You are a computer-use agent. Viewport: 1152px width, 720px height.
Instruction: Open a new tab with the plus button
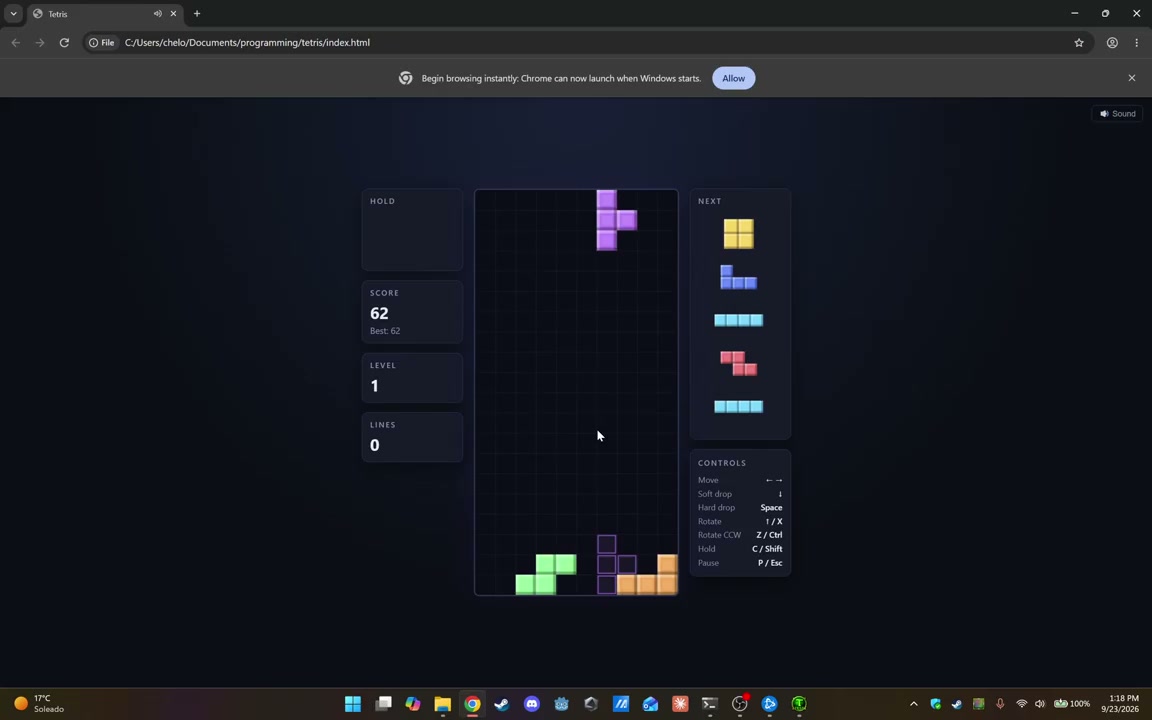click(x=197, y=14)
